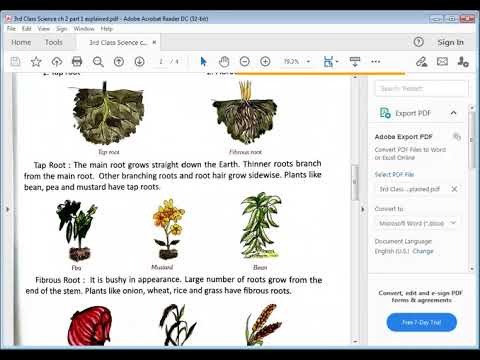
Task: Remove the selected PDF file with X
Action: coord(454,189)
